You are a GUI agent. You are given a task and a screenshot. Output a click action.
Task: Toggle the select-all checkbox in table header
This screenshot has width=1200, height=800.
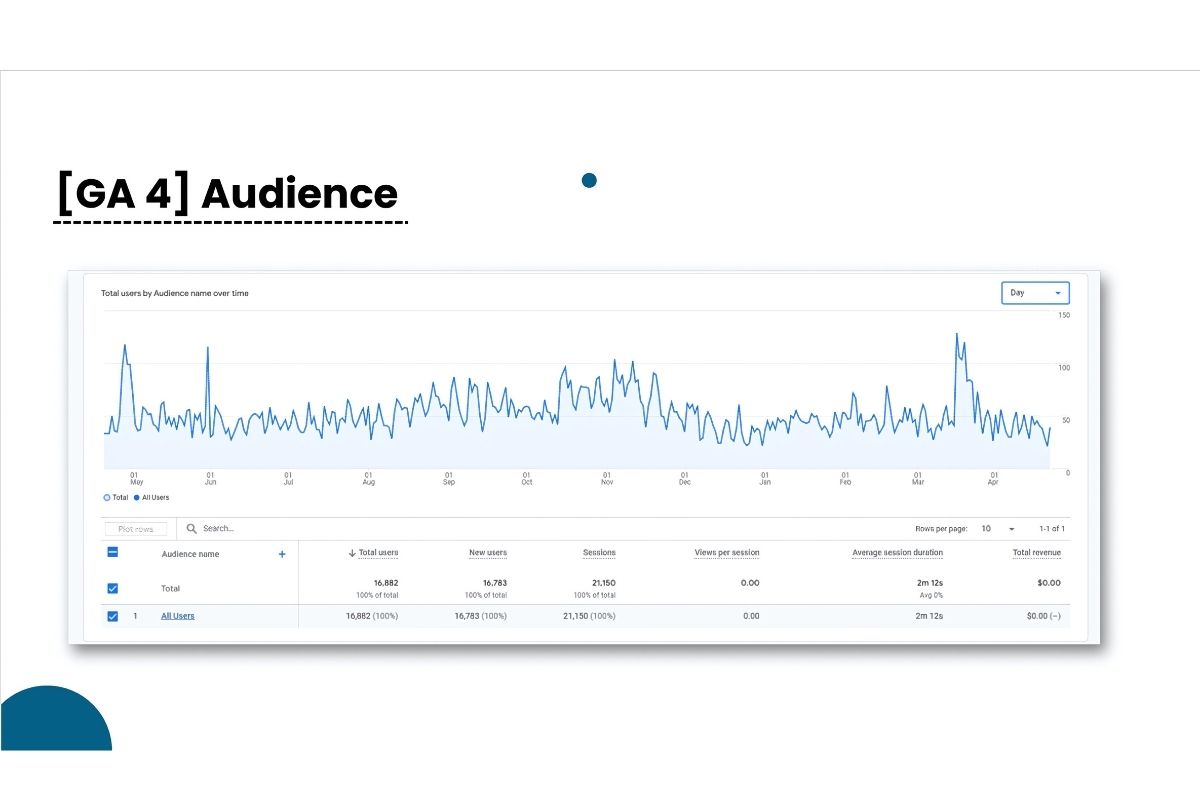tap(113, 553)
